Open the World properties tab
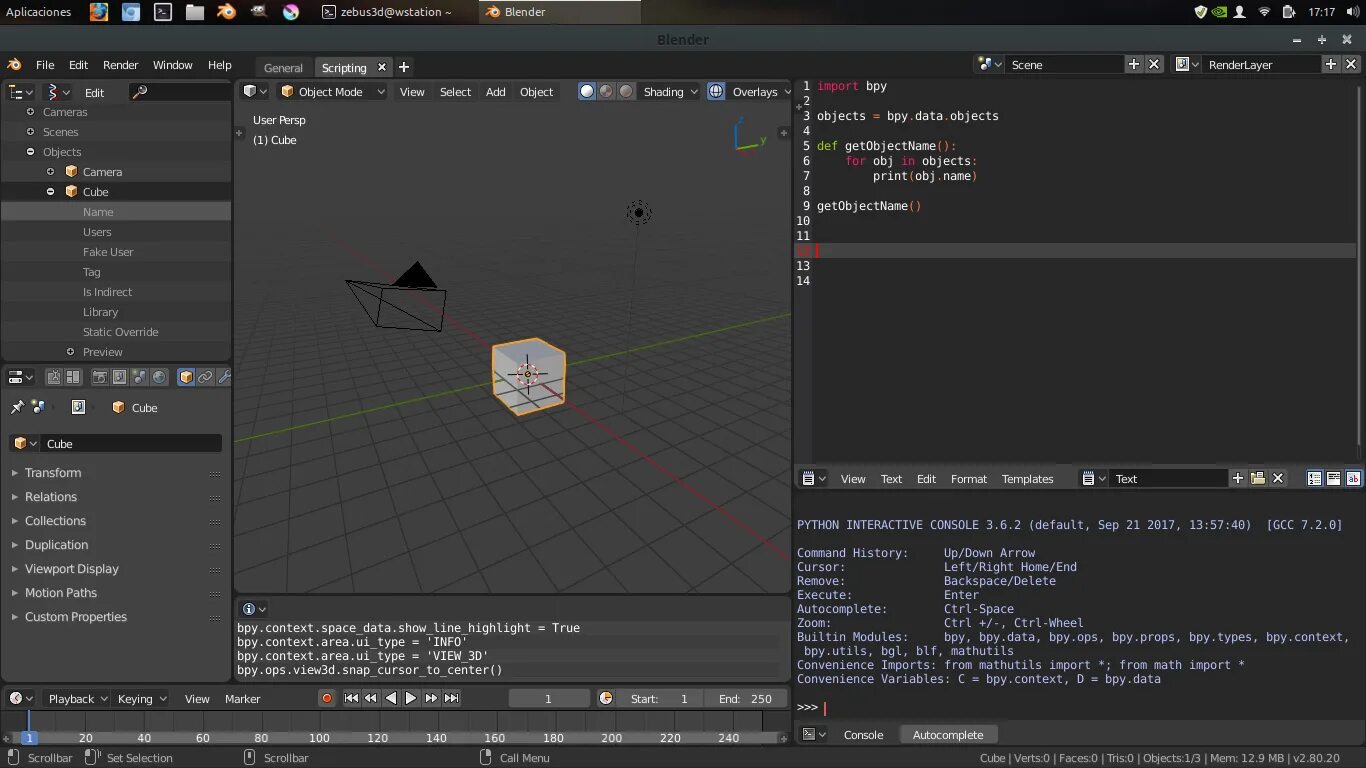 pos(159,377)
